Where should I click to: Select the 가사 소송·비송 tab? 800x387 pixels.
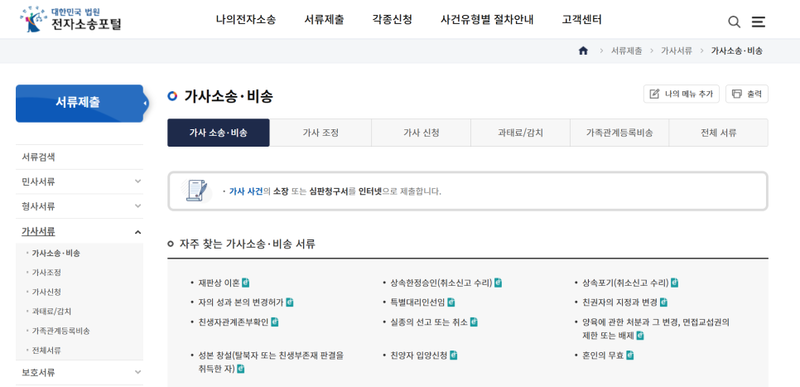point(218,133)
